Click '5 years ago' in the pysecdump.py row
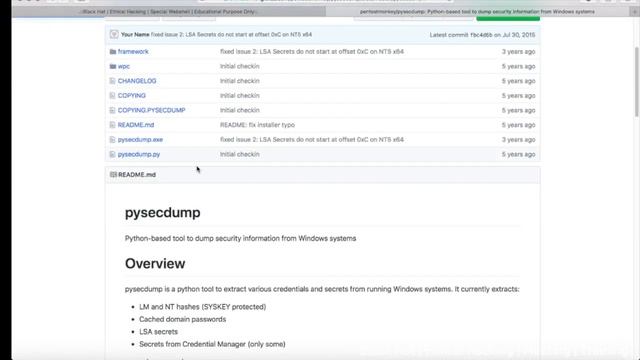The width and height of the screenshot is (640, 360). [x=518, y=155]
